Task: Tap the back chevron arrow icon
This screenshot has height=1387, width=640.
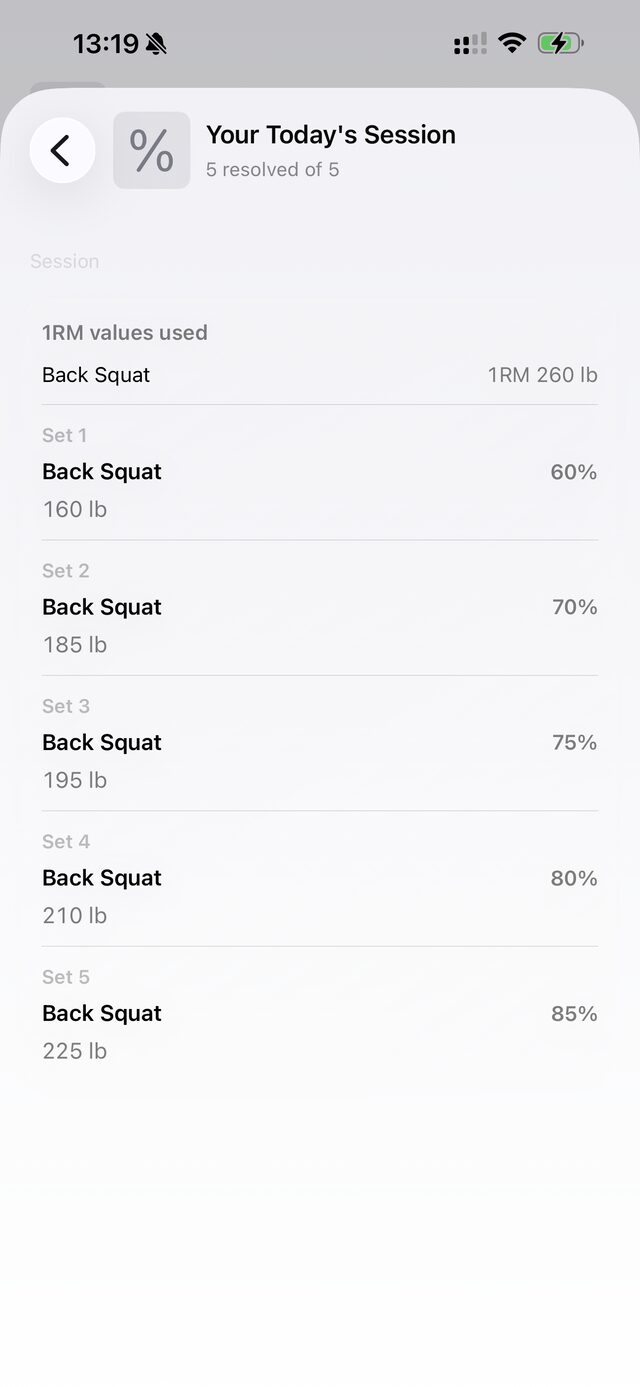Action: click(x=62, y=150)
